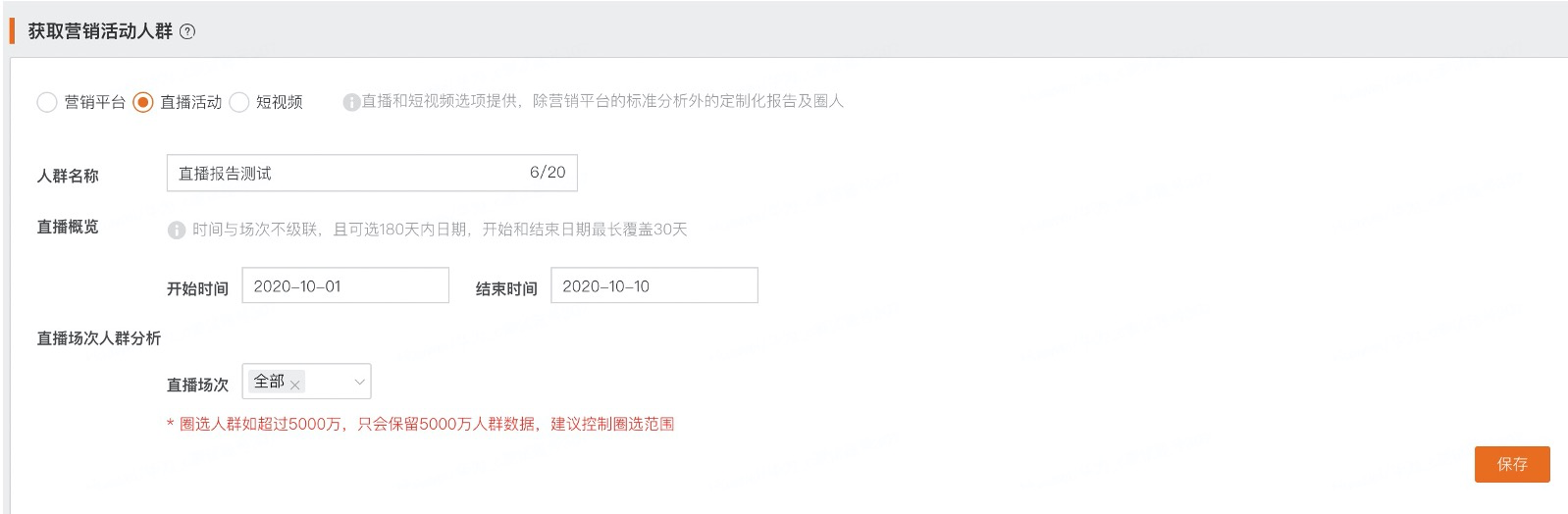This screenshot has width=1568, height=514.
Task: Click the red 圈选人群如超过5000万 warning text
Action: [426, 424]
